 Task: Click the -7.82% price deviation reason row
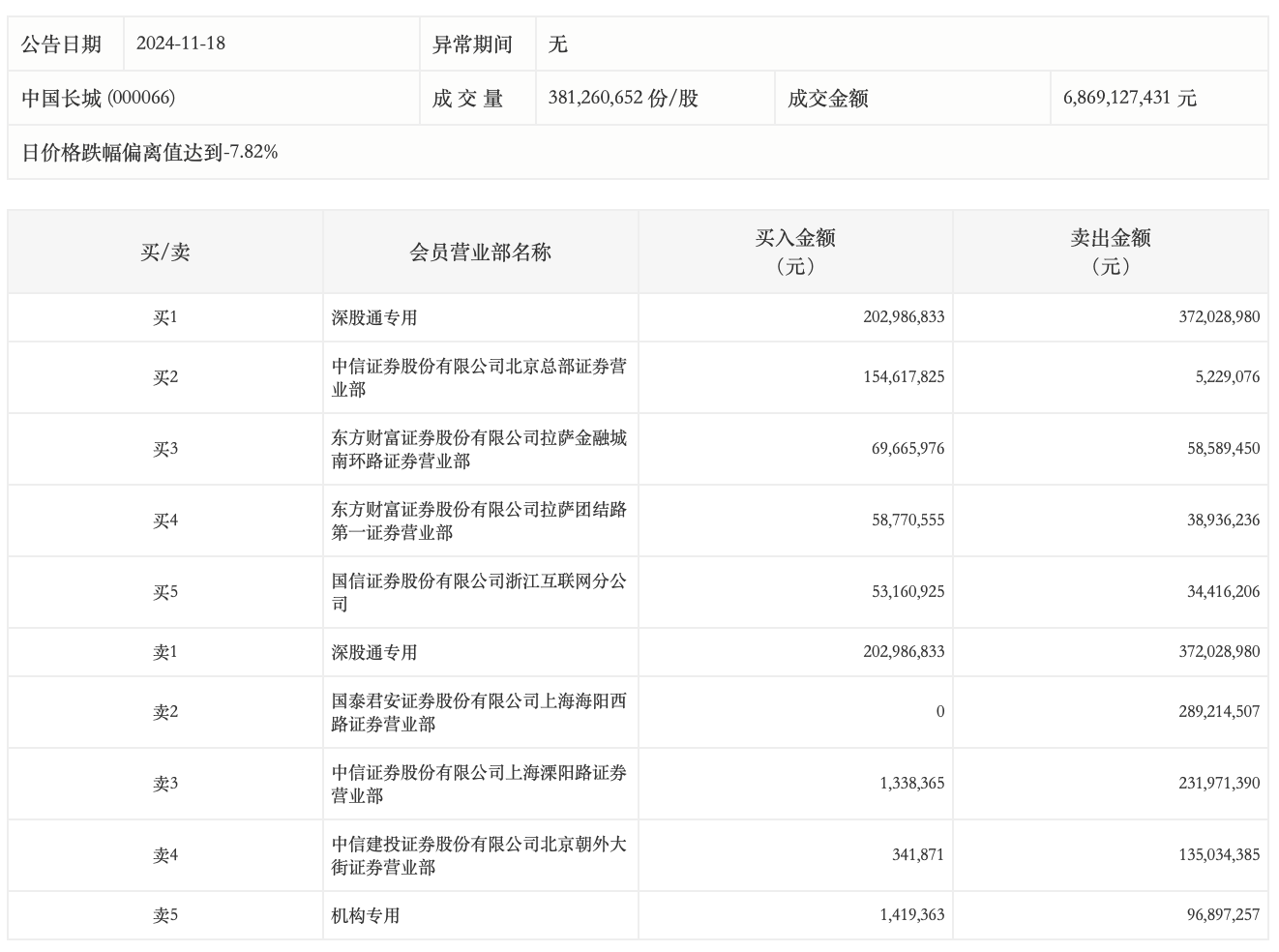pyautogui.click(x=150, y=152)
